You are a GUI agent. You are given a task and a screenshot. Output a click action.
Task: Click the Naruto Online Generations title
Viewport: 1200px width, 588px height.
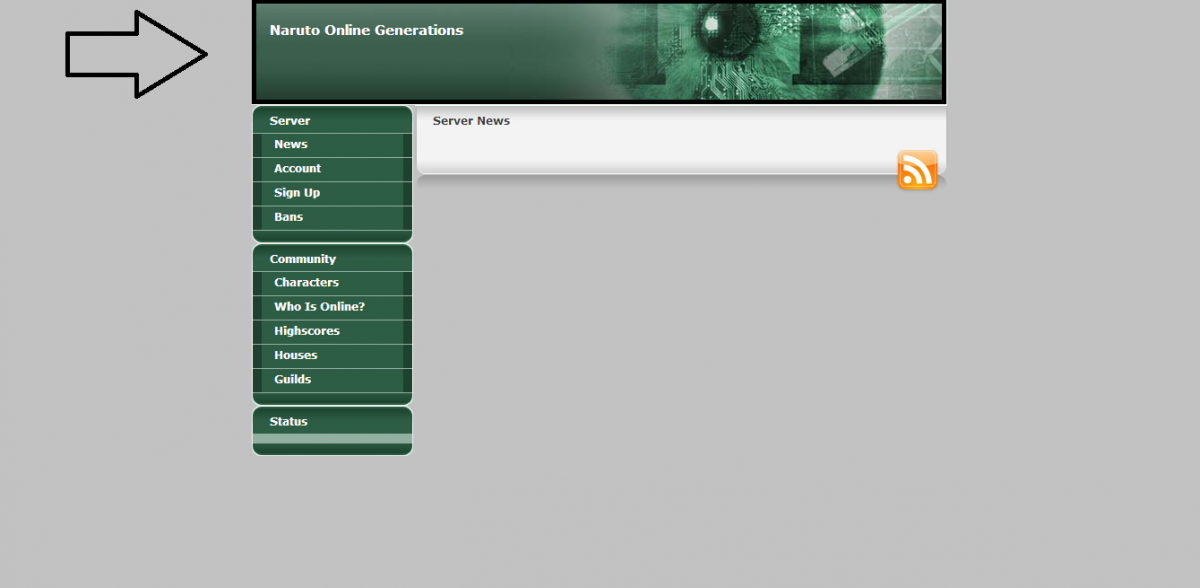366,30
